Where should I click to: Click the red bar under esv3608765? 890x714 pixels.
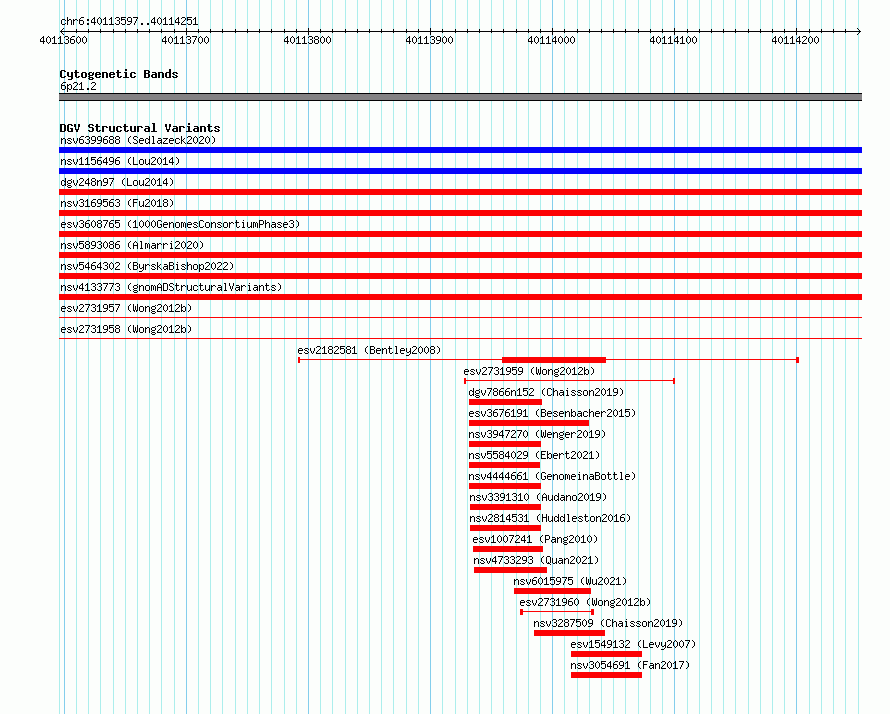click(x=460, y=234)
